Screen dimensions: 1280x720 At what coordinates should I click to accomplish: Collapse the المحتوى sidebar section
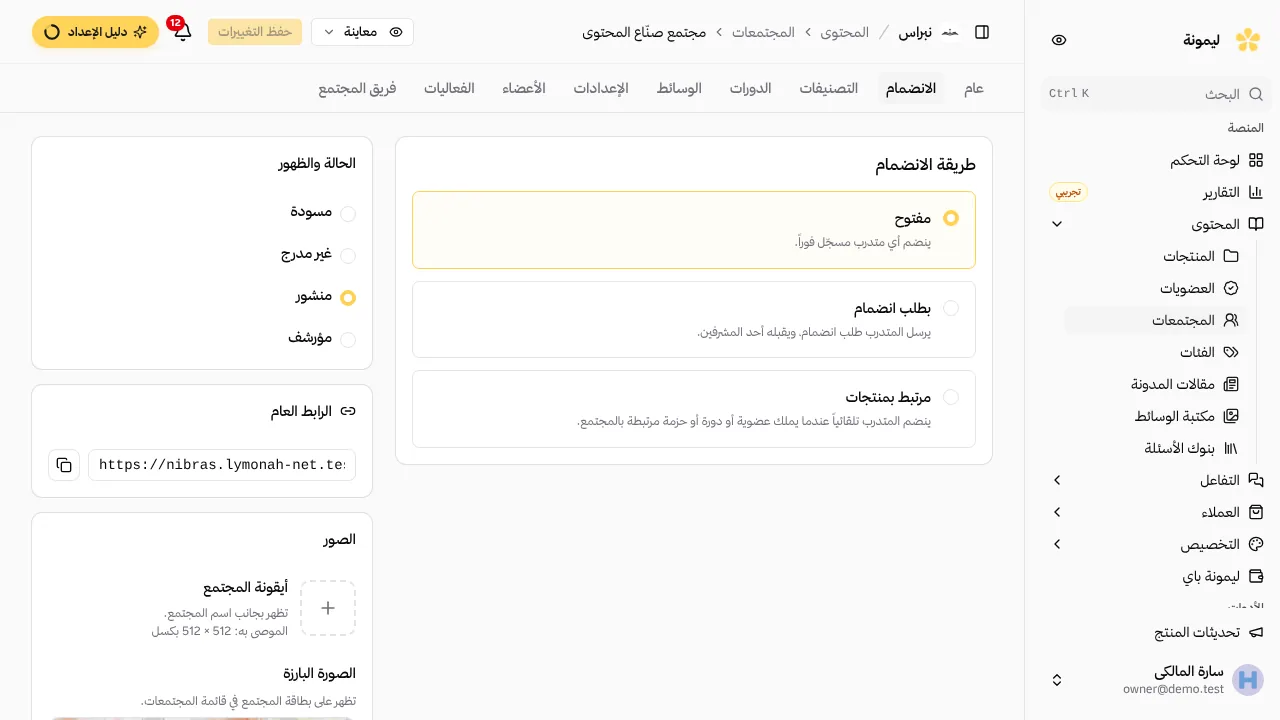click(x=1057, y=224)
